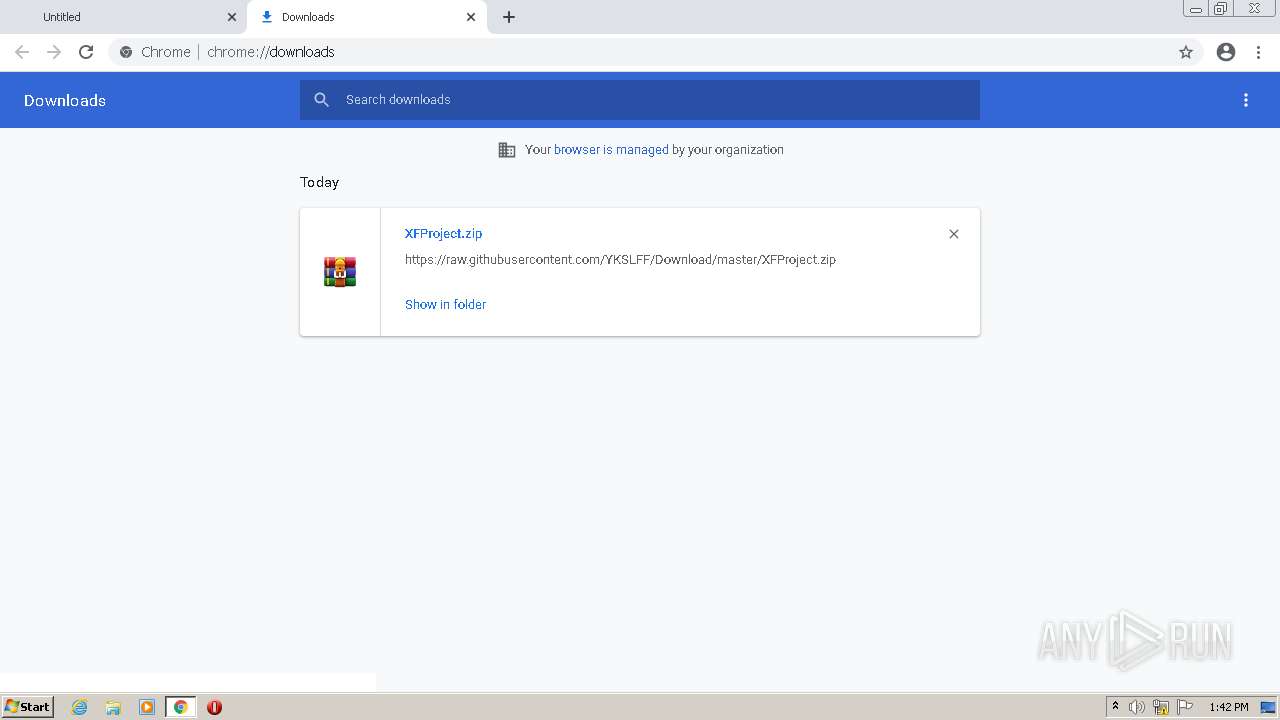This screenshot has height=720, width=1280.
Task: Open the Chrome profile avatar menu
Action: [x=1226, y=52]
